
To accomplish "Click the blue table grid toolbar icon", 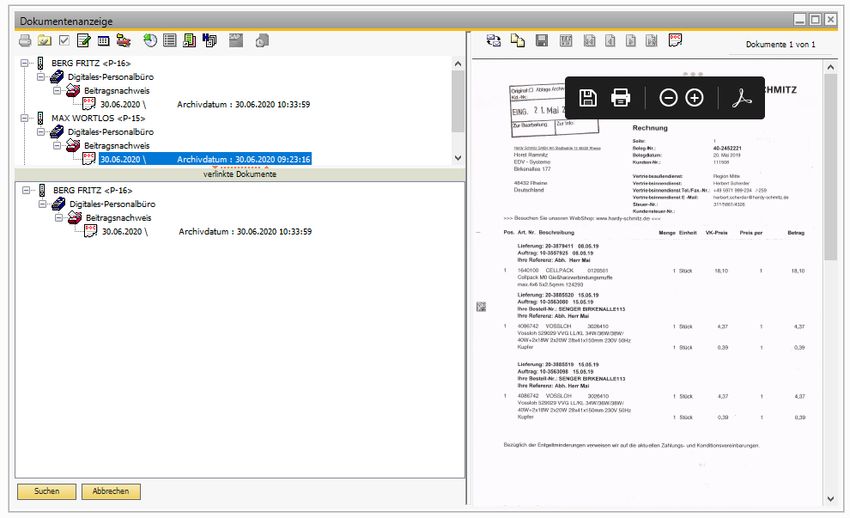I will (x=103, y=41).
